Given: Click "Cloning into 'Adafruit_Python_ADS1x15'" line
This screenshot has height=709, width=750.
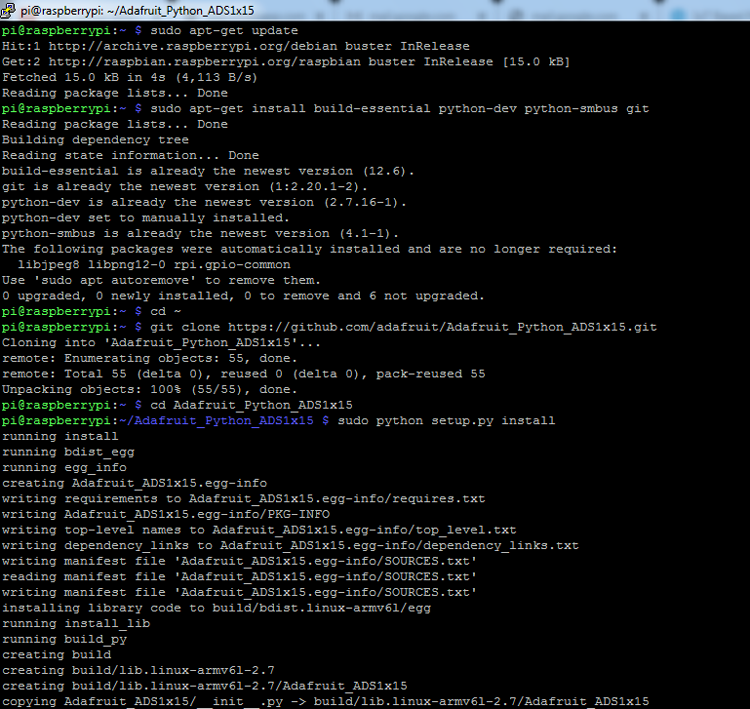Looking at the screenshot, I should [161, 343].
